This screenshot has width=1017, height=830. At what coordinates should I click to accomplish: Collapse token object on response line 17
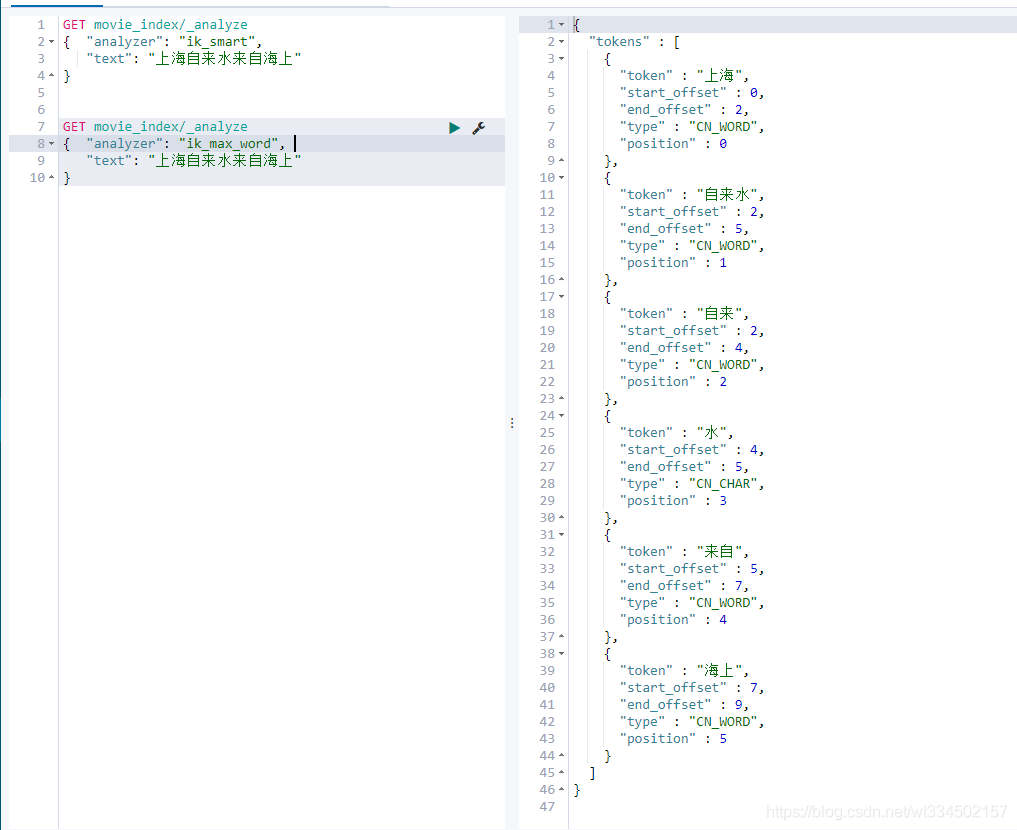point(562,297)
